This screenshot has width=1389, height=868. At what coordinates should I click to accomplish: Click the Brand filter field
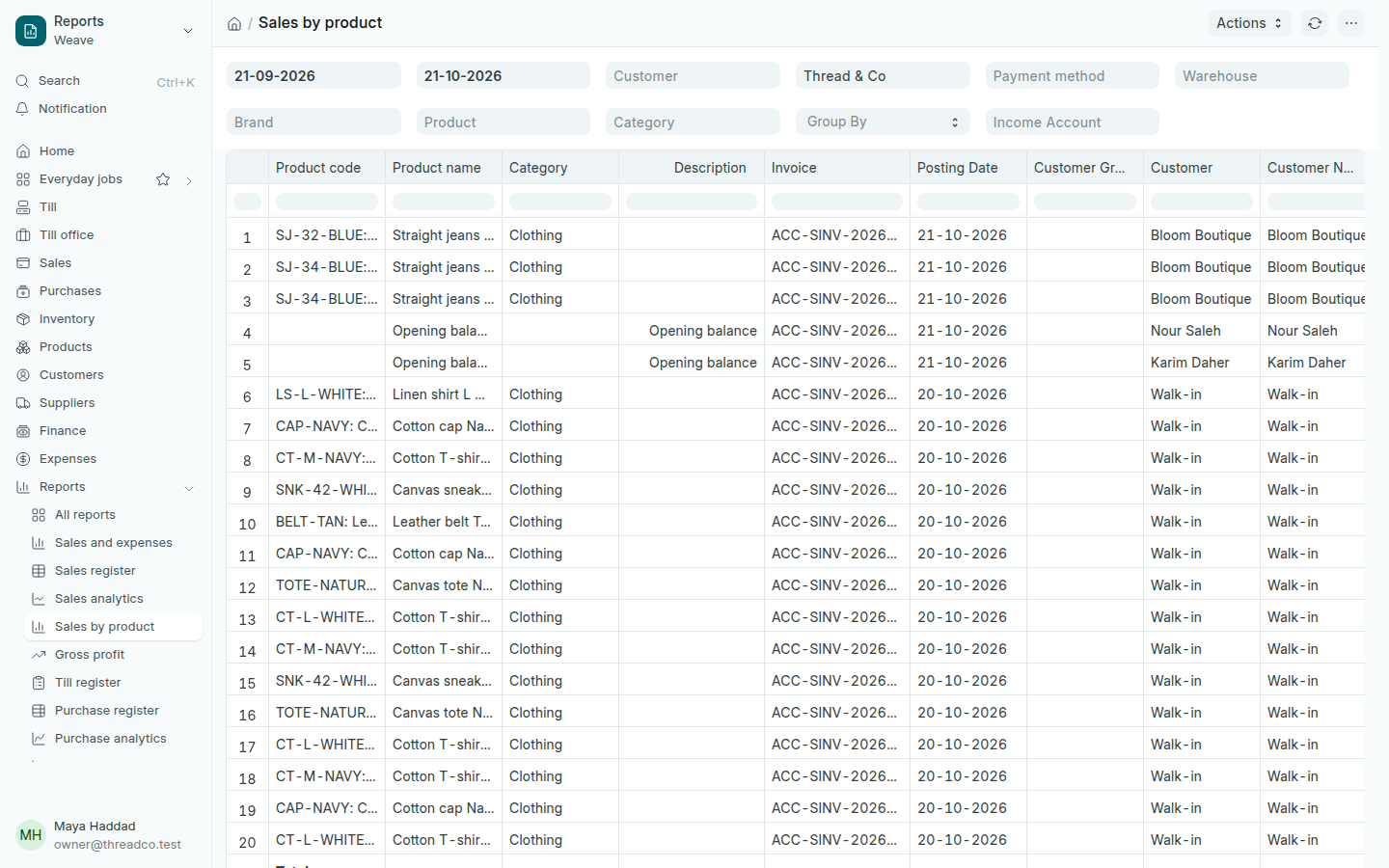coord(313,122)
